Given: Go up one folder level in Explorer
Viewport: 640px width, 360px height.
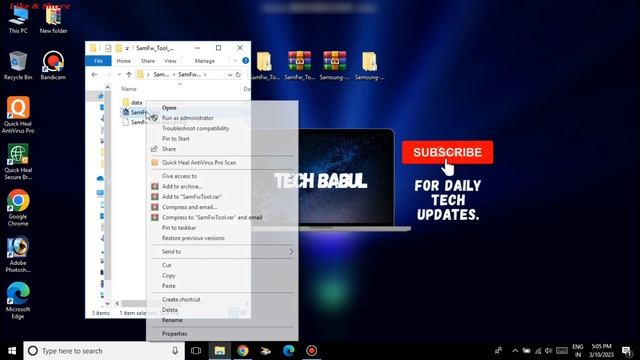Looking at the screenshot, I should [x=129, y=75].
